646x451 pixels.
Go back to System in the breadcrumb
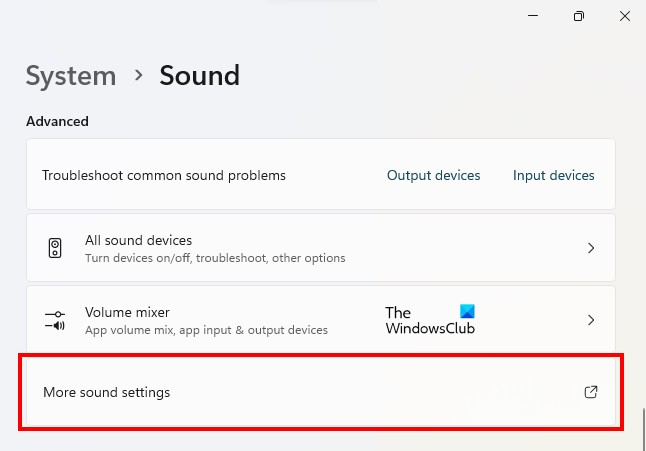[x=70, y=75]
